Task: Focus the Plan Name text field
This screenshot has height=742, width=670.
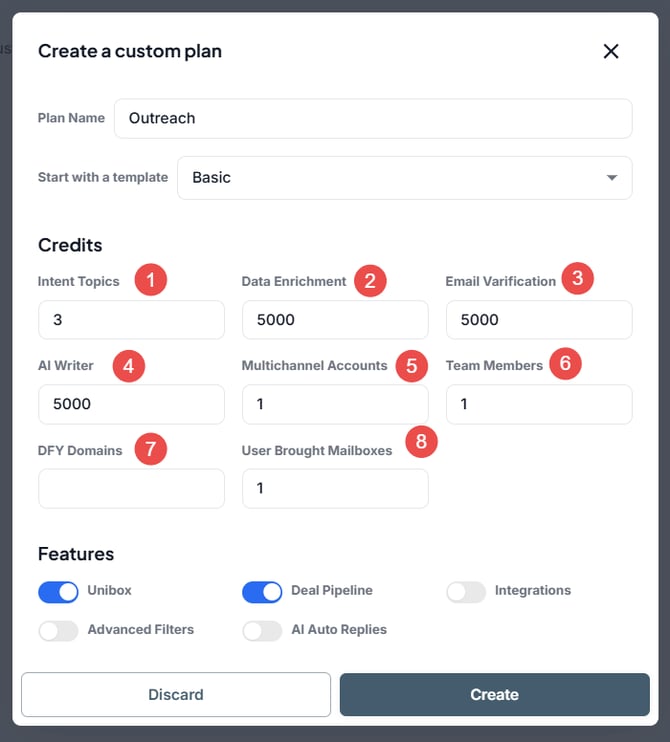Action: pos(372,118)
